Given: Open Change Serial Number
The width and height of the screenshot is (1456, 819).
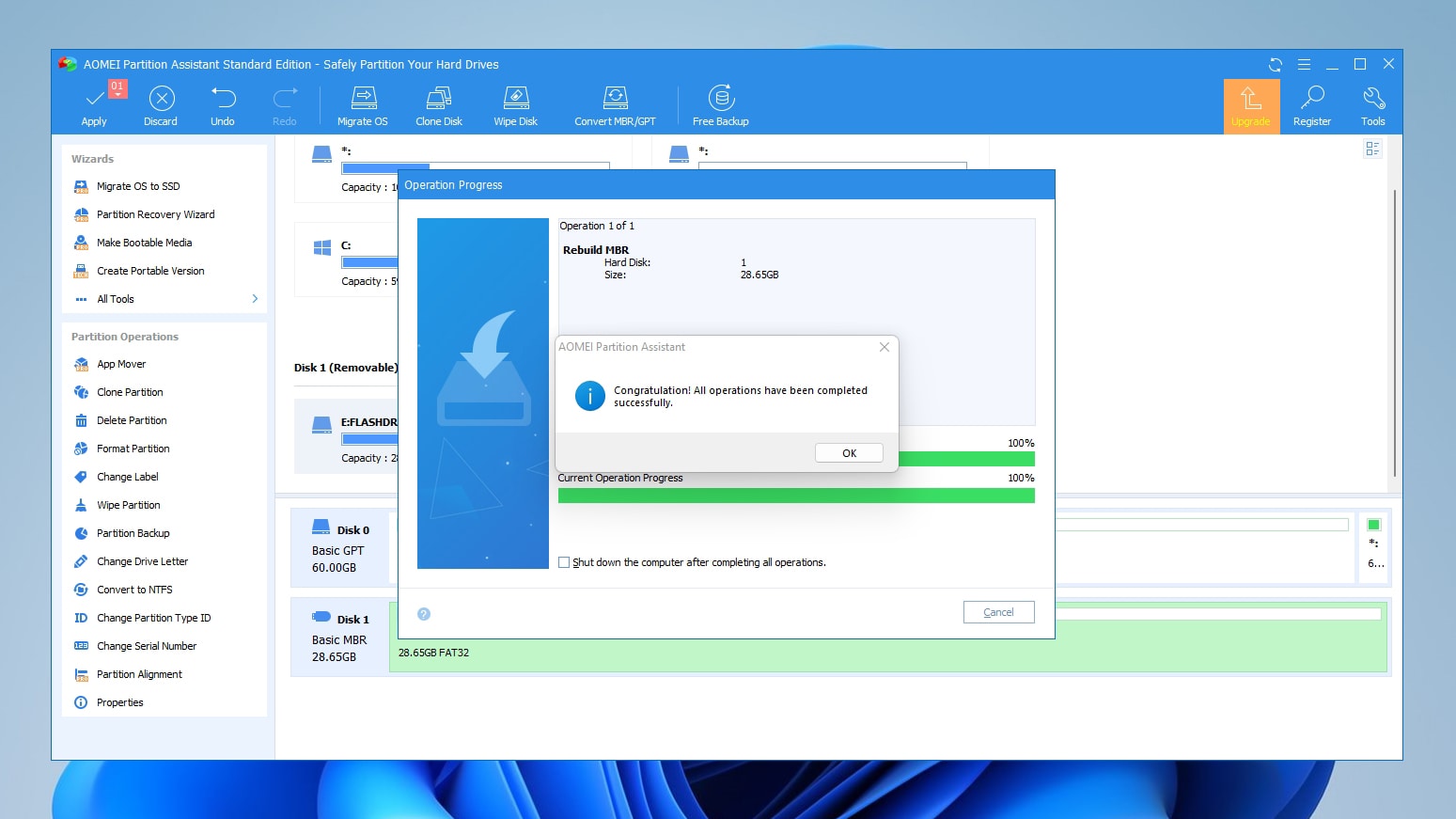Looking at the screenshot, I should point(147,646).
